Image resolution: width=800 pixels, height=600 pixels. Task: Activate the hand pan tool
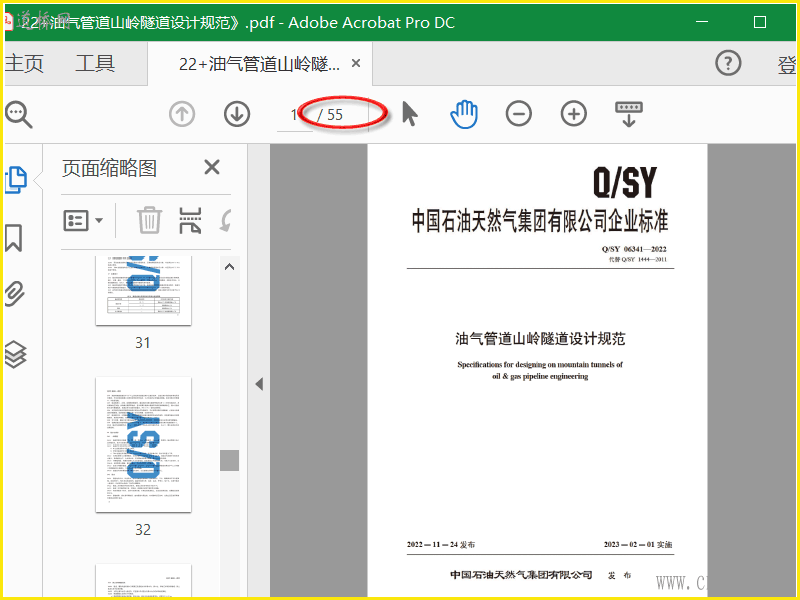click(464, 114)
